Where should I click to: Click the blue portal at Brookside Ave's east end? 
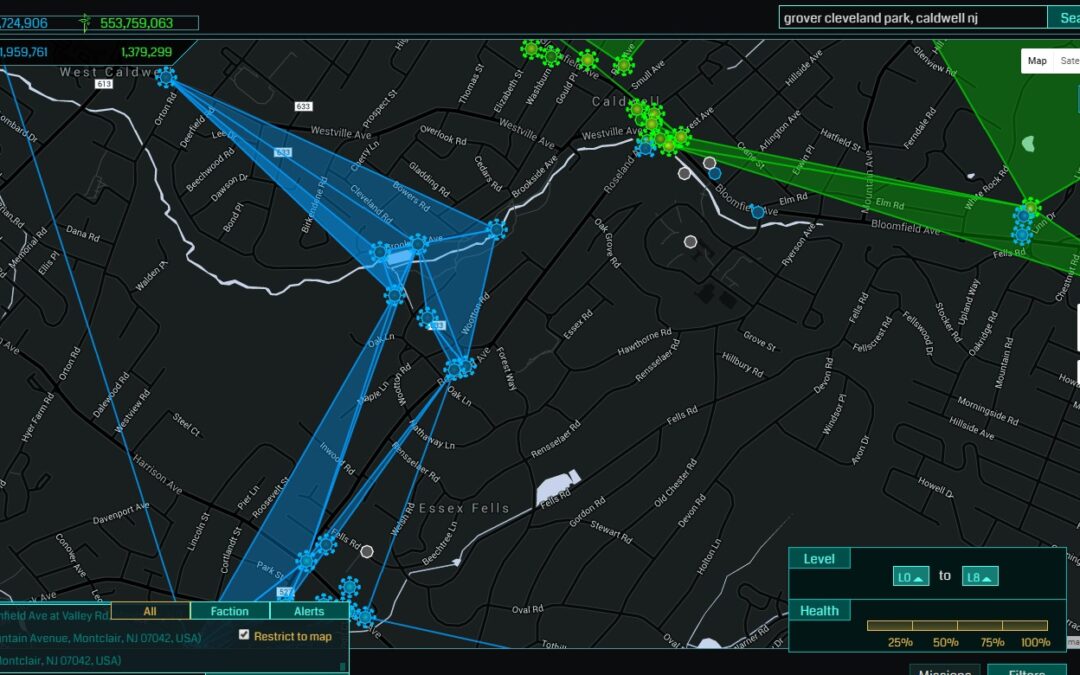point(496,230)
